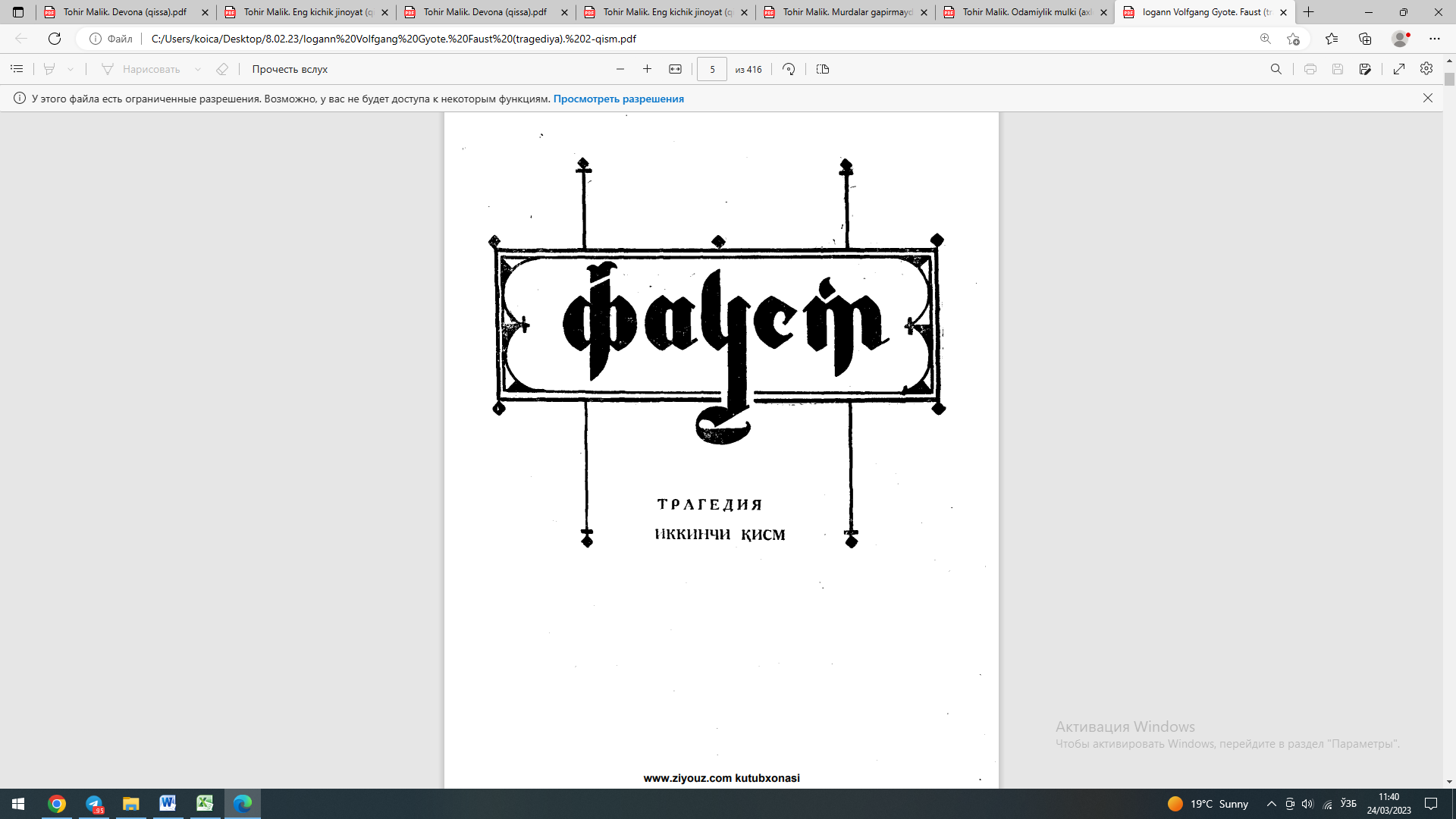Click the Прочесть вслух button
This screenshot has width=1456, height=819.
pyautogui.click(x=290, y=69)
